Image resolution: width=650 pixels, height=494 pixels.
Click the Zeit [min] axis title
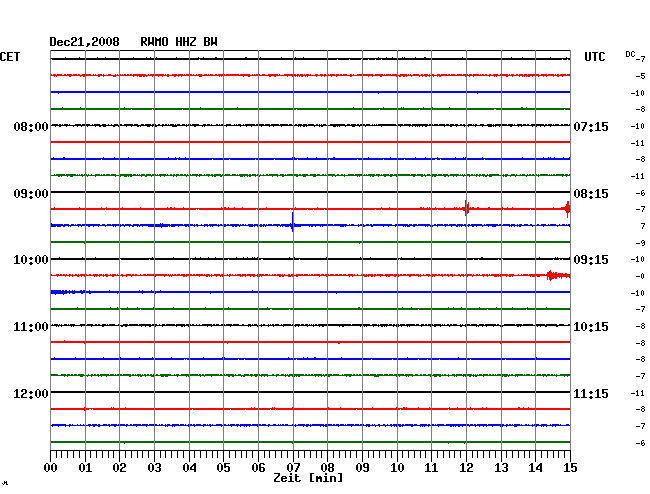pyautogui.click(x=308, y=478)
